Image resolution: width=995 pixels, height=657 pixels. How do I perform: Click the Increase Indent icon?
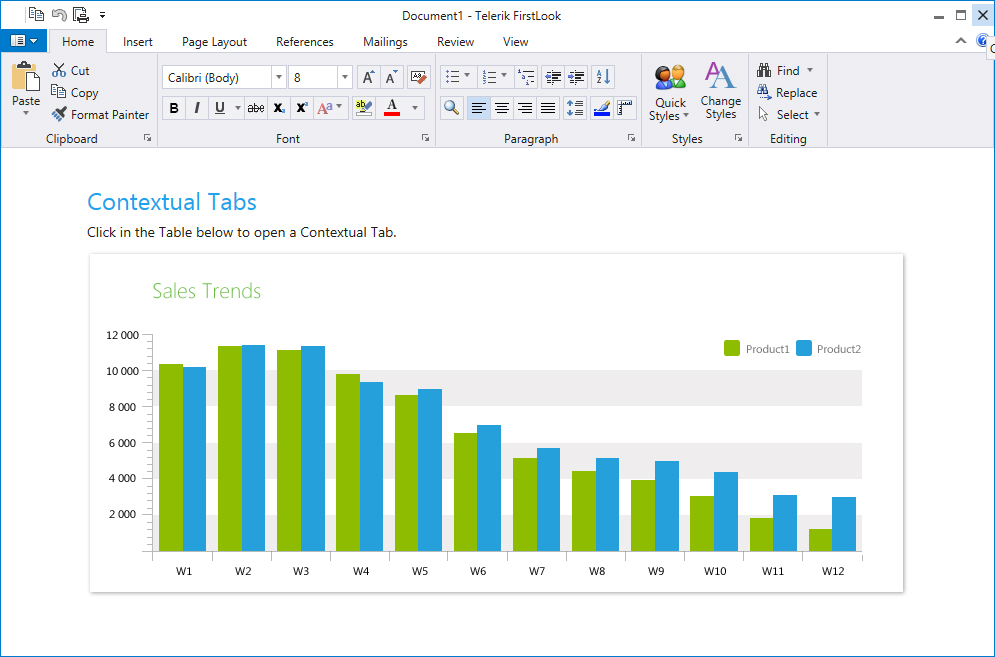576,77
